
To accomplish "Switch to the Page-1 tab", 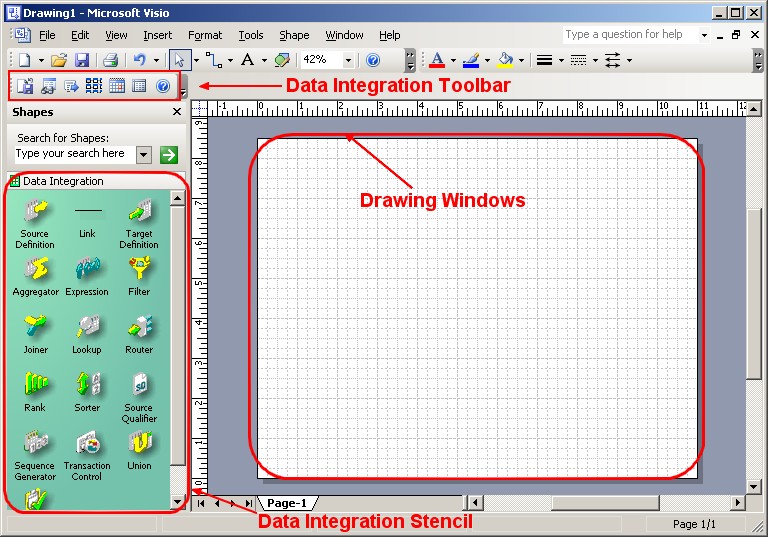I will pyautogui.click(x=288, y=503).
